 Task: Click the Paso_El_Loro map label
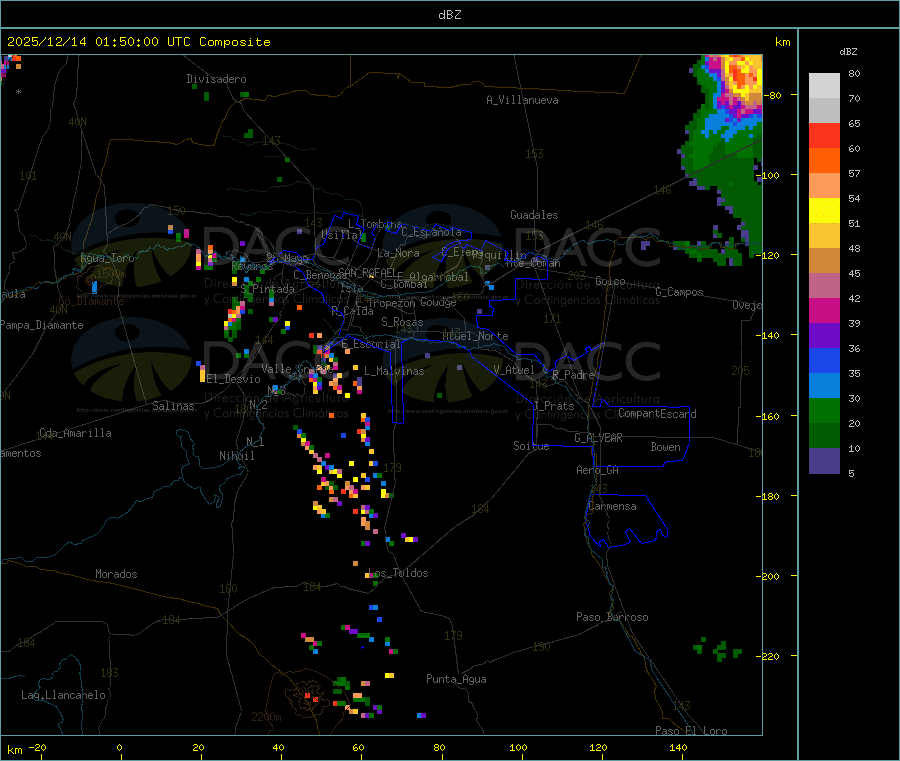(691, 731)
